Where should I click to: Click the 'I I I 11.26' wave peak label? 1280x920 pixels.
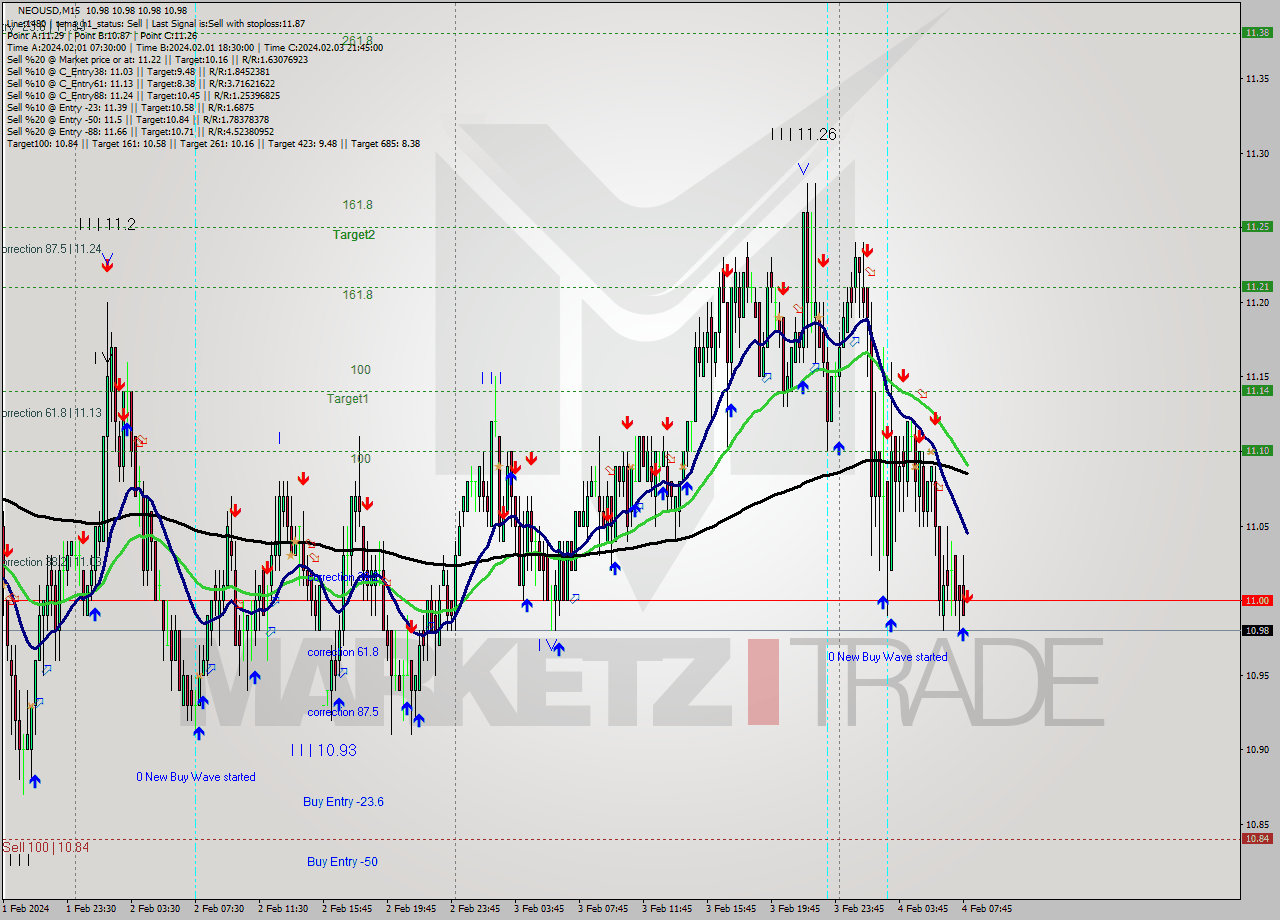coord(803,133)
